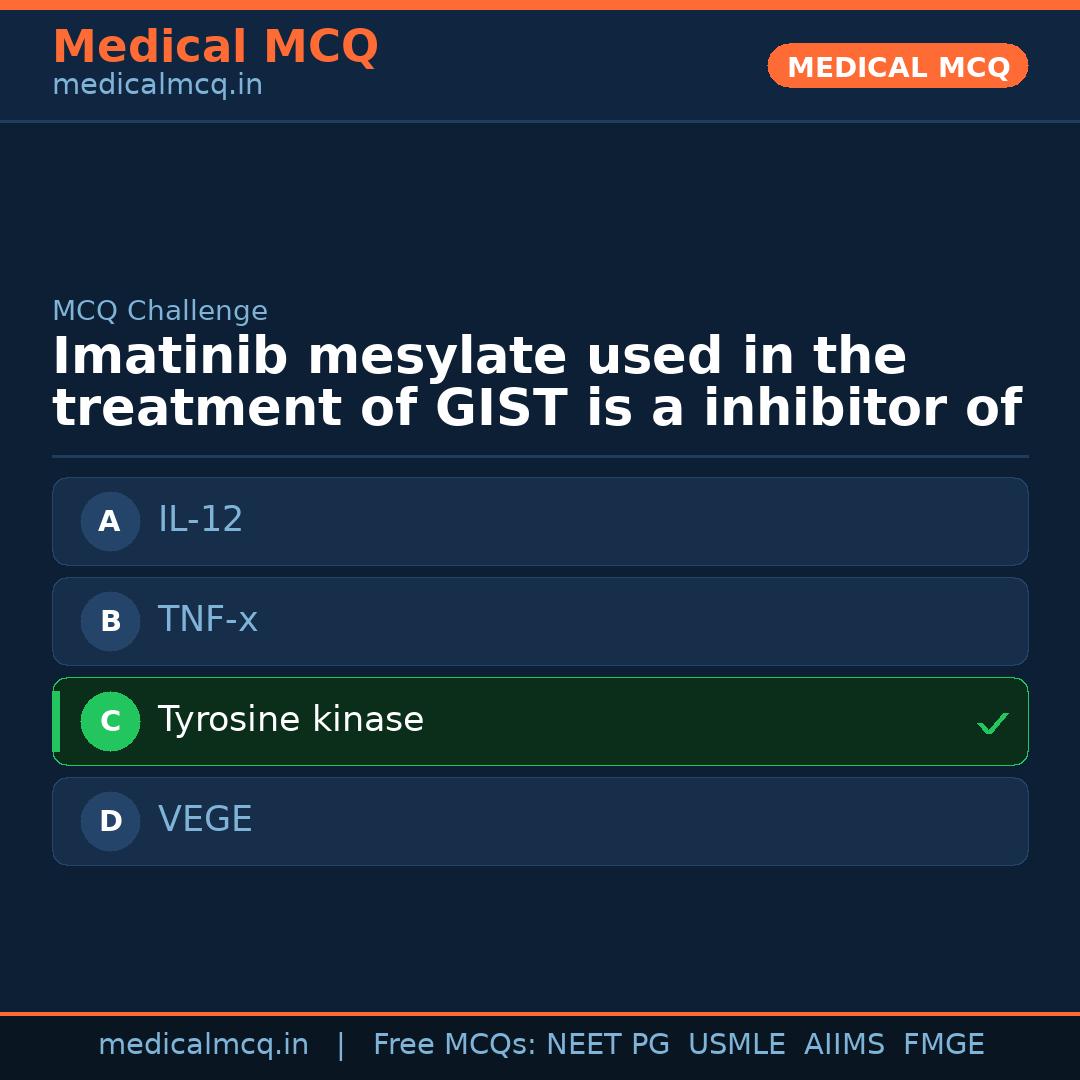
Task: Click the USMLE footer item
Action: pyautogui.click(x=736, y=1045)
